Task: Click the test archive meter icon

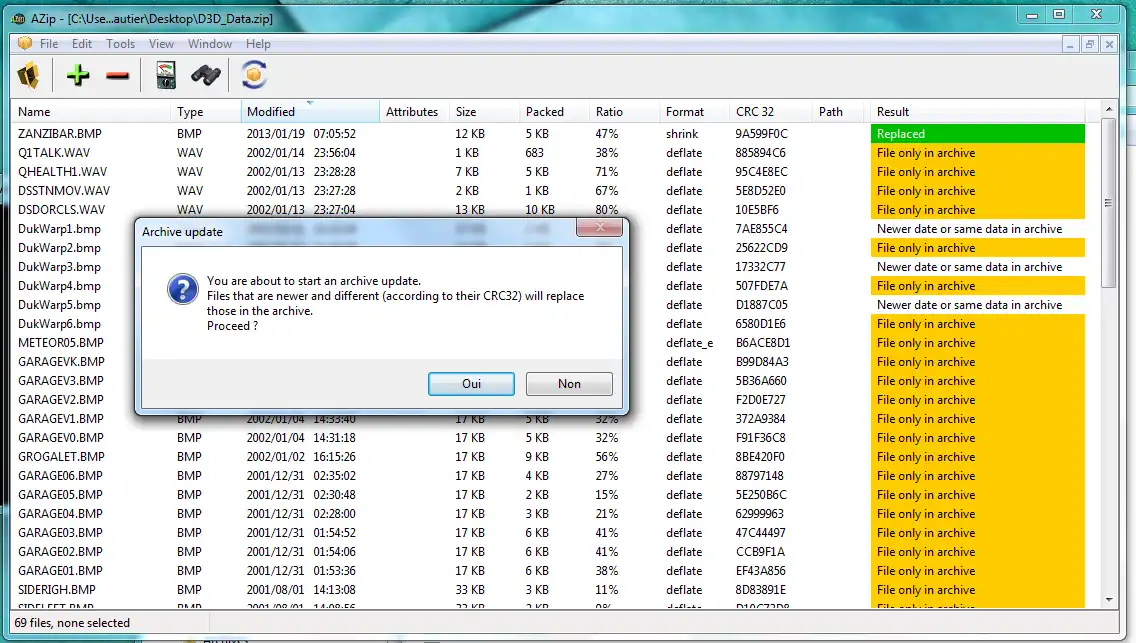Action: pyautogui.click(x=166, y=75)
